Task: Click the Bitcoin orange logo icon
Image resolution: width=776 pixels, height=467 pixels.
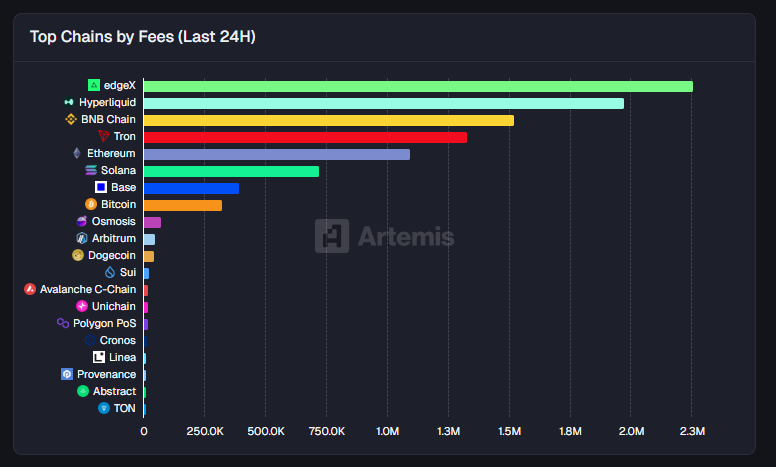Action: [91, 205]
